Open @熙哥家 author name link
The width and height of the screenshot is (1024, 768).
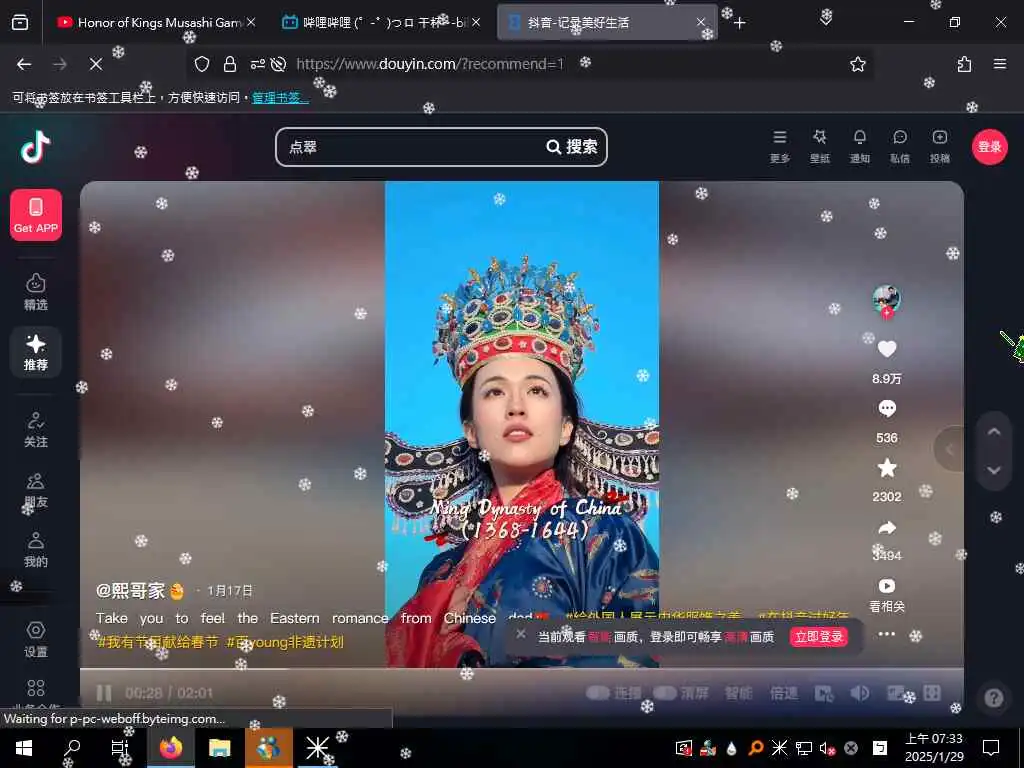pyautogui.click(x=130, y=590)
